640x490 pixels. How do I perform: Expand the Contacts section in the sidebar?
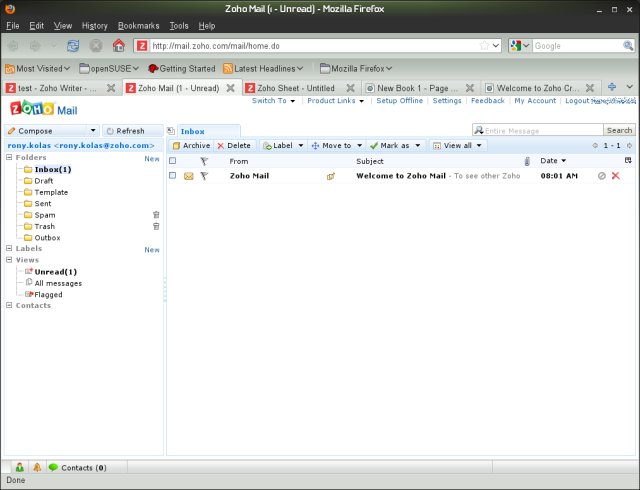point(10,305)
